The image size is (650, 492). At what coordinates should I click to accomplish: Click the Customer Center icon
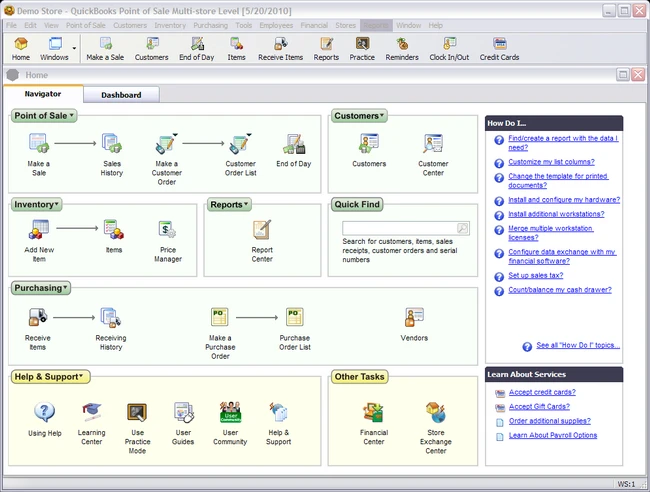pos(433,143)
